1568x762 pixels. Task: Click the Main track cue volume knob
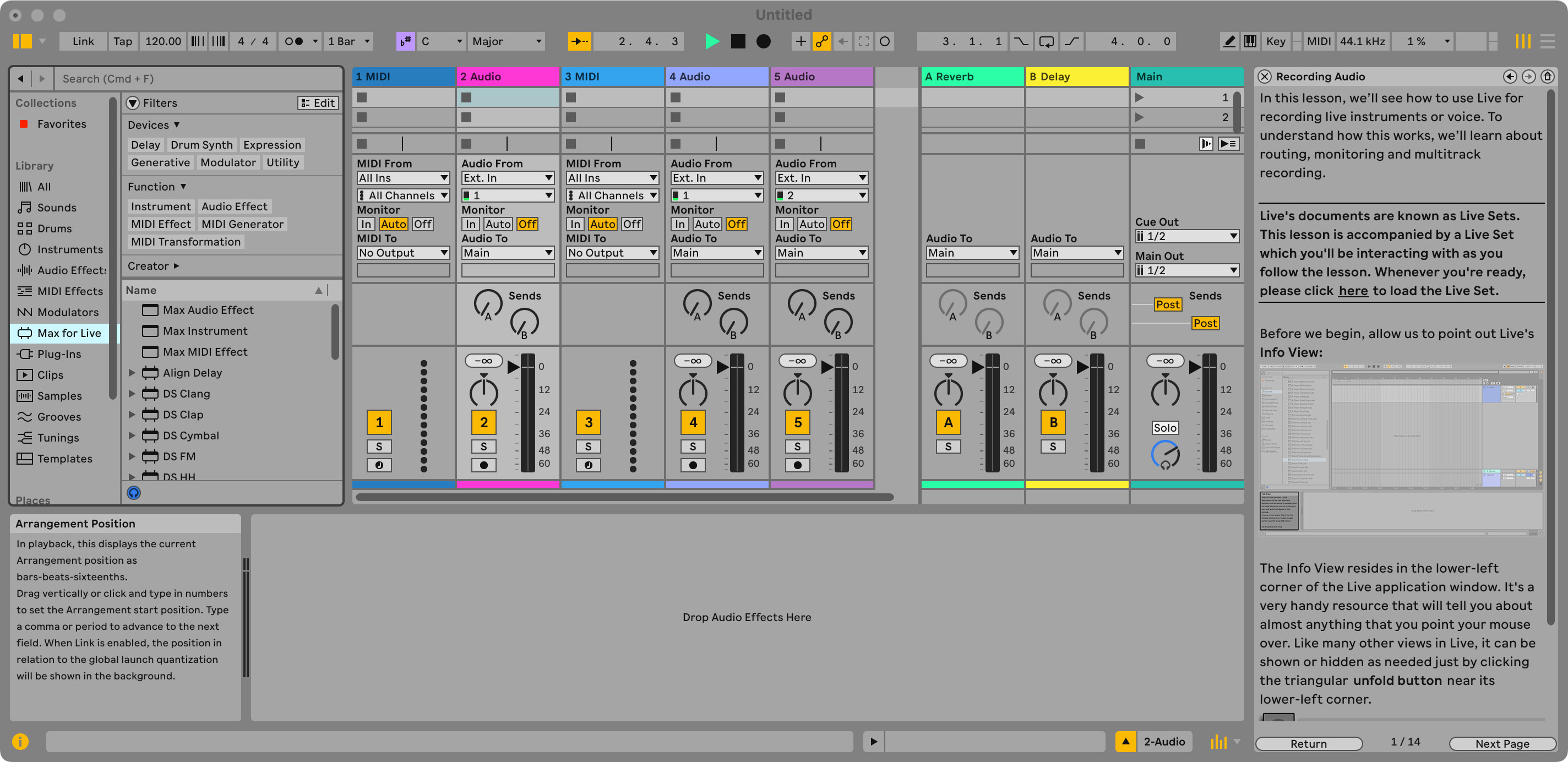click(x=1165, y=455)
